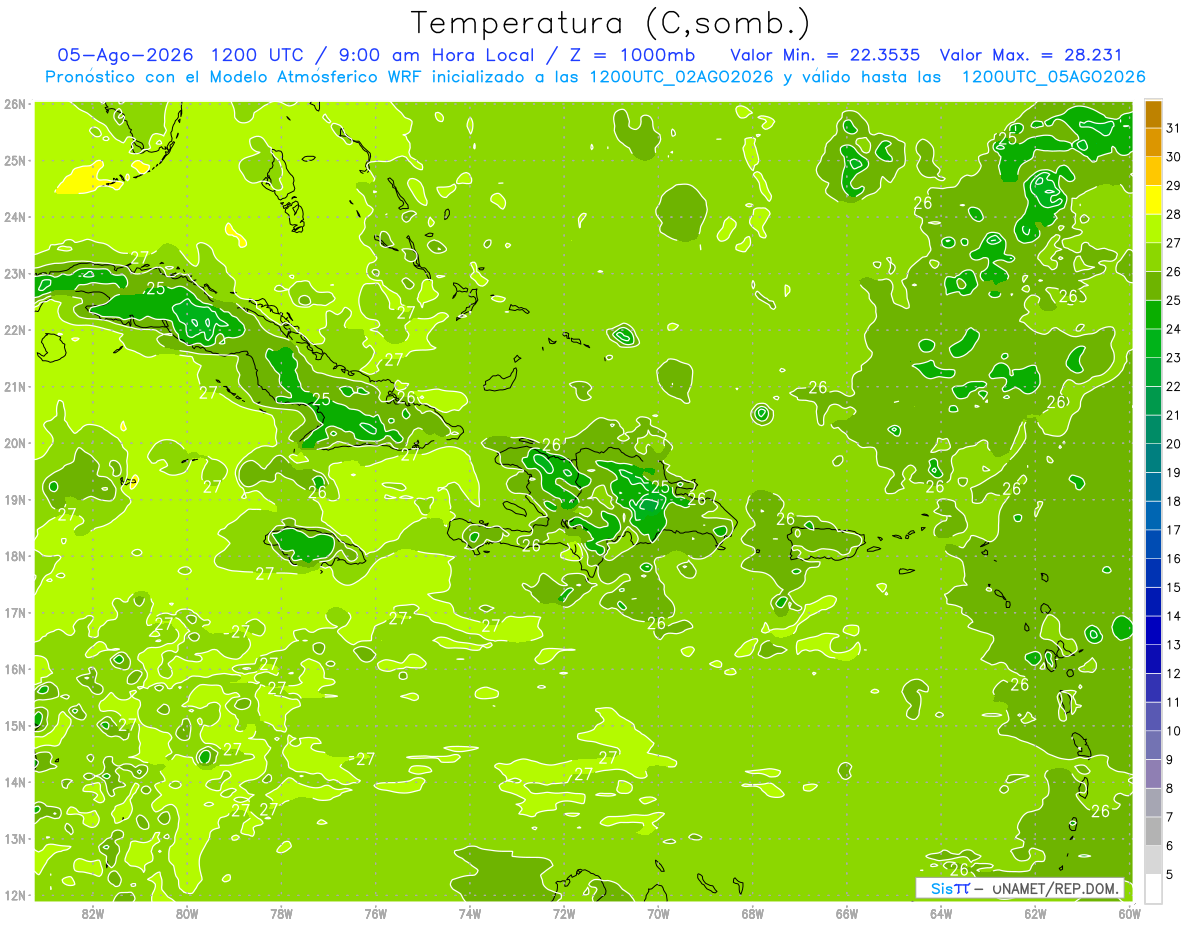Screen dimensions: 1200x927
Task: Click the colorbar label '17'
Action: coord(1174,530)
